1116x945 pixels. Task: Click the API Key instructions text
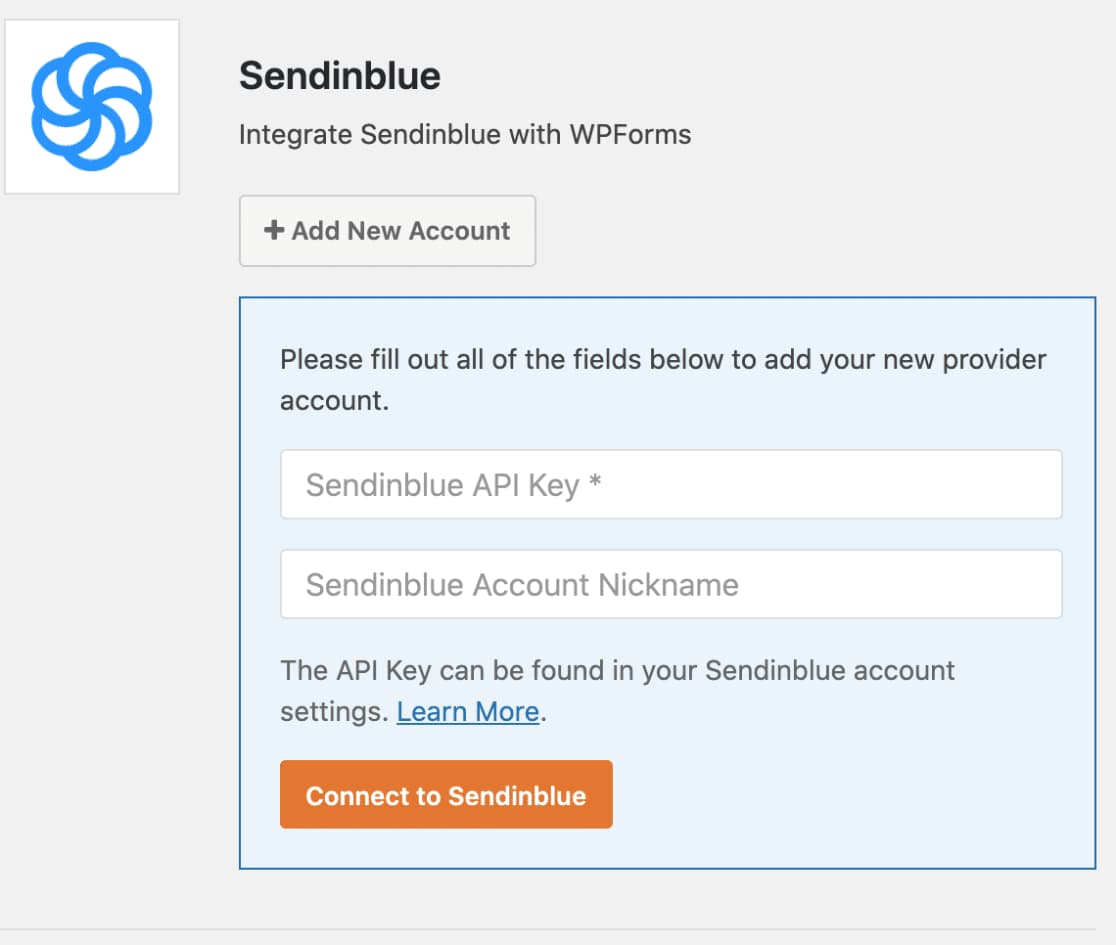coord(616,671)
